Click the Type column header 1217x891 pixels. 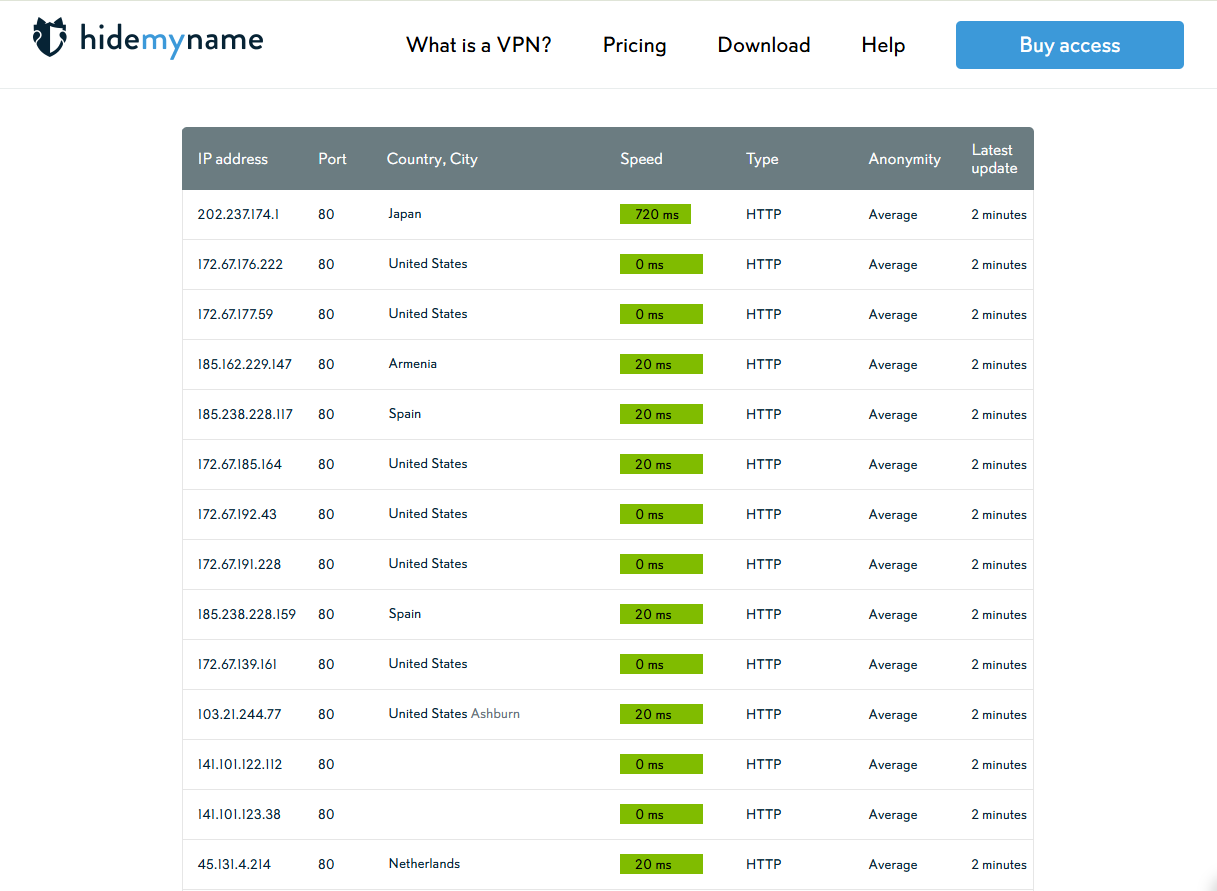tap(762, 159)
